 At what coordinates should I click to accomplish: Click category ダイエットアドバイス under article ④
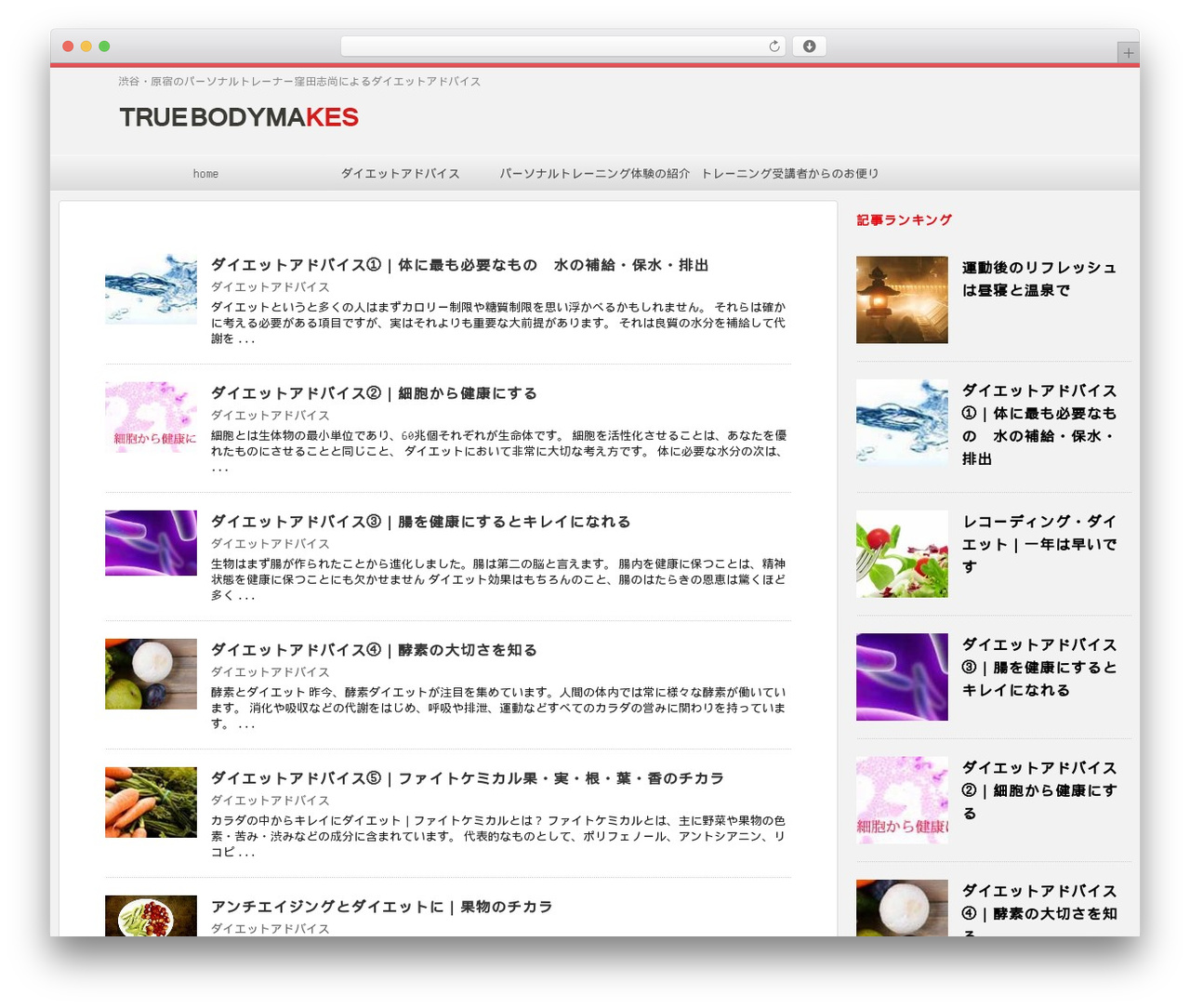tap(270, 672)
